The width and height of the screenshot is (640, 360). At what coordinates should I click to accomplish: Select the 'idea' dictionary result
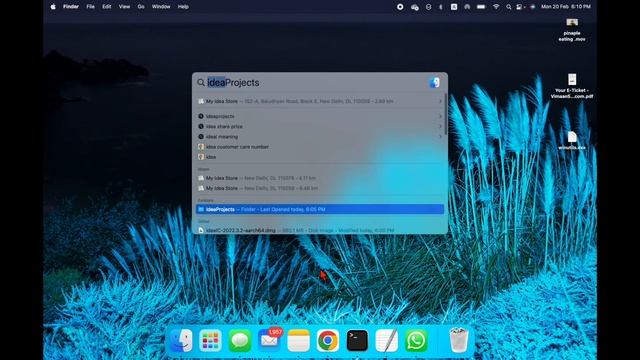pyautogui.click(x=320, y=157)
